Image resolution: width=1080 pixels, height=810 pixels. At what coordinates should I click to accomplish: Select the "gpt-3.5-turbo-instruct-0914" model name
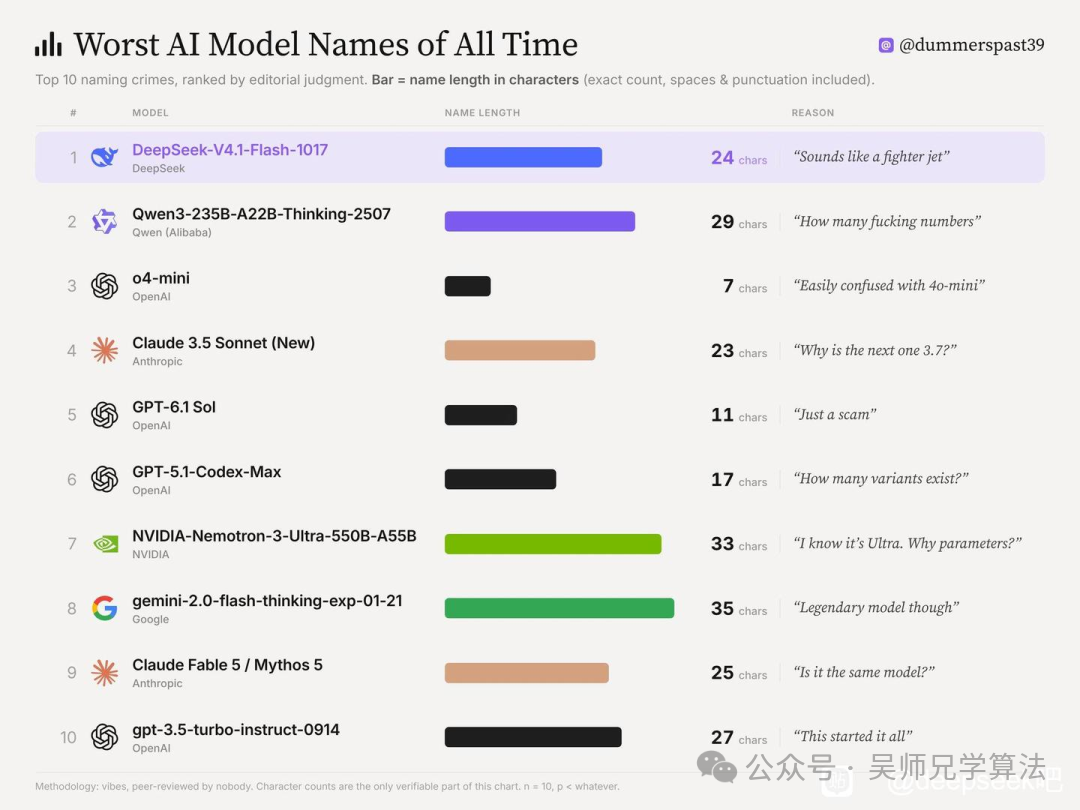point(236,729)
